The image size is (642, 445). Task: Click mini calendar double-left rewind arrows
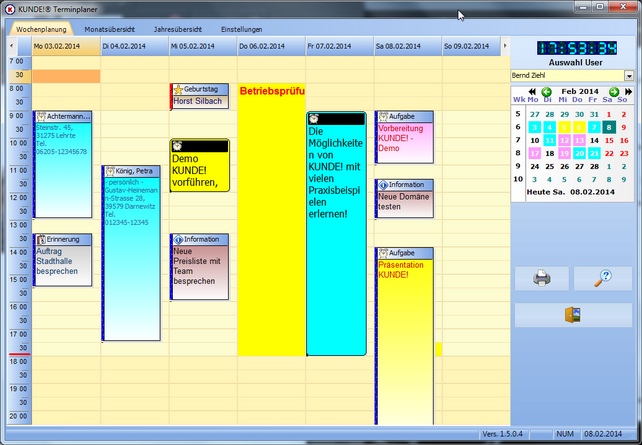point(532,92)
